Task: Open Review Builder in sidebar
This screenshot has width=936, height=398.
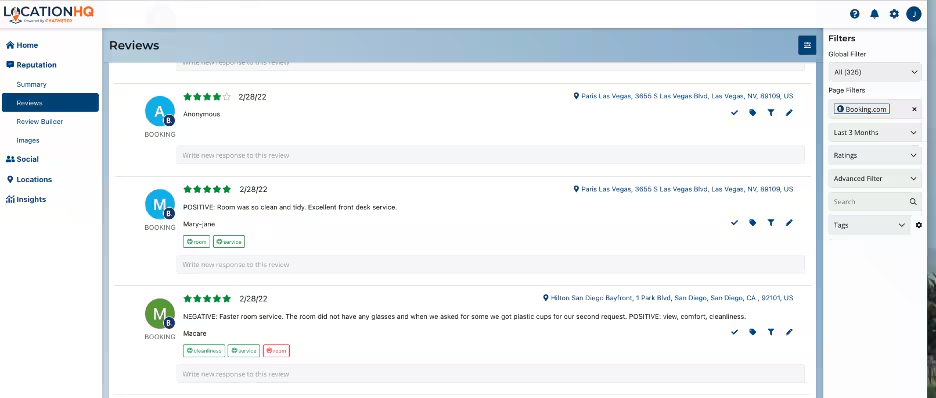Action: click(39, 122)
